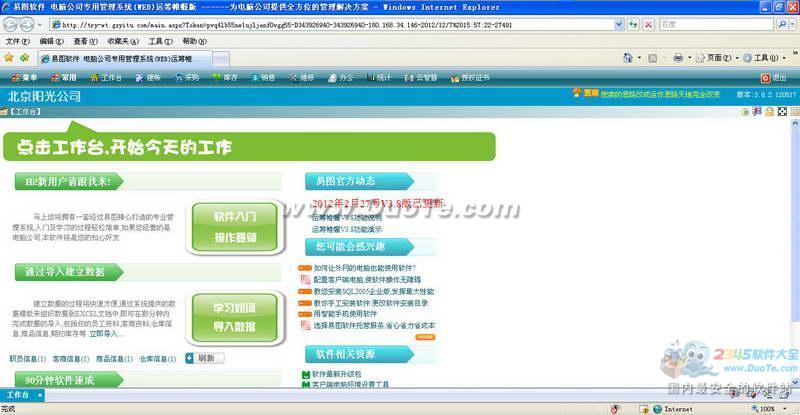Click the IE Home icon
This screenshot has height=415, width=800.
tap(628, 58)
